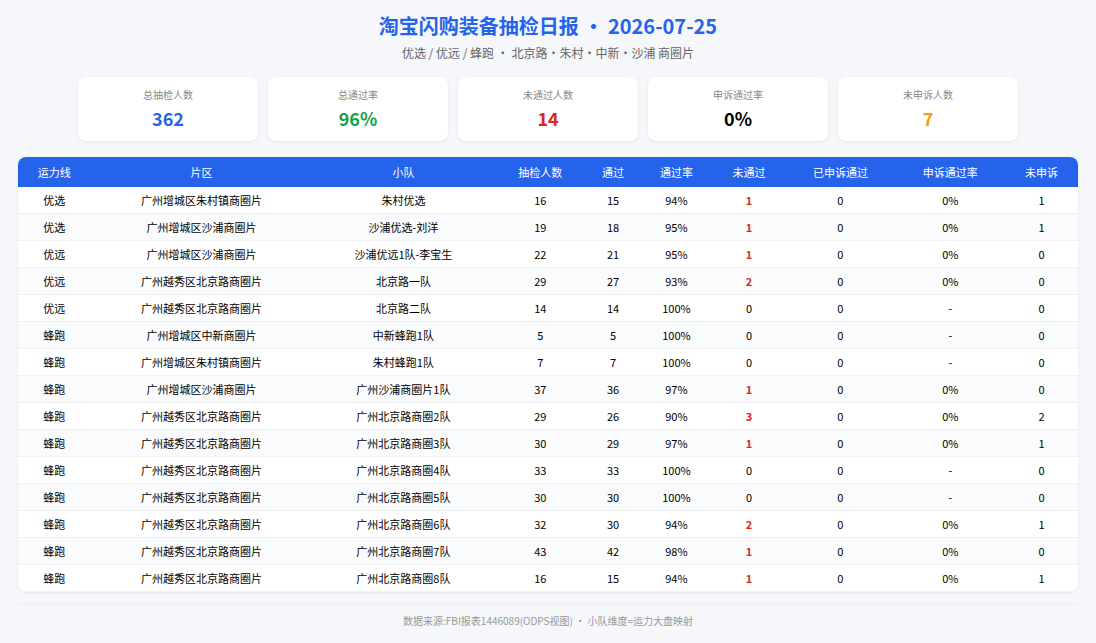Screen dimensions: 1096x643
Task: Select the 朱村蜂跑1队 team cell
Action: click(x=403, y=363)
